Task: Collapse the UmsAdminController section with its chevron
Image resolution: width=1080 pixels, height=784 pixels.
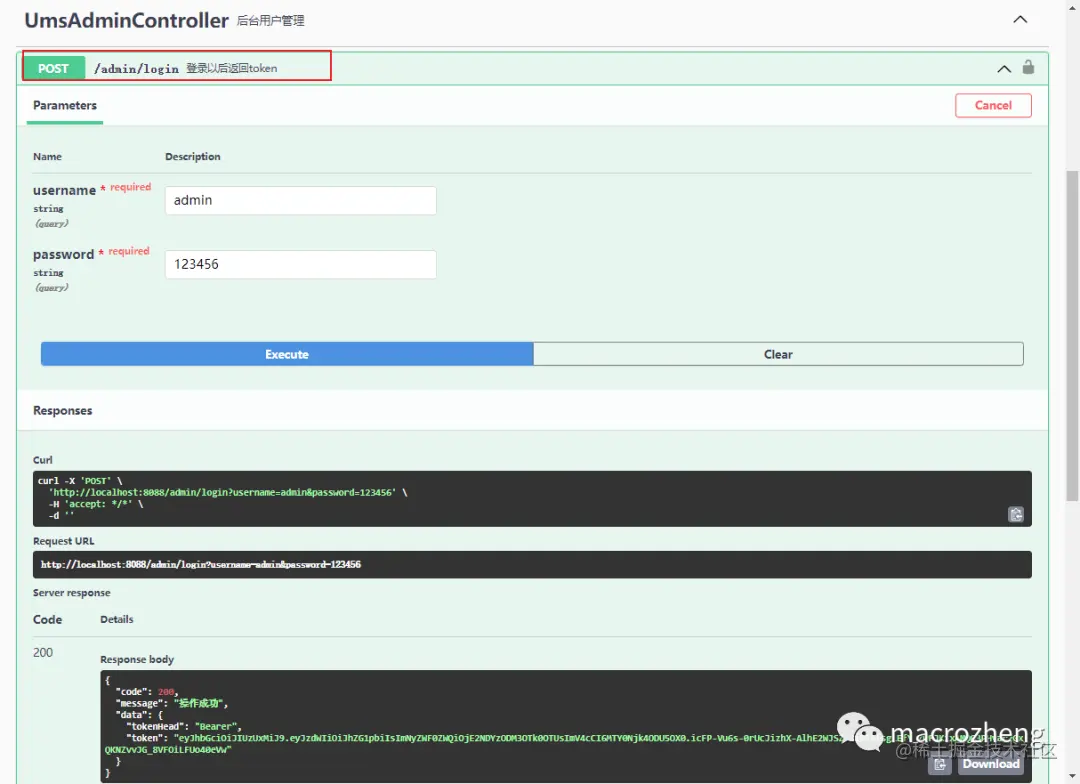Action: [x=1020, y=18]
